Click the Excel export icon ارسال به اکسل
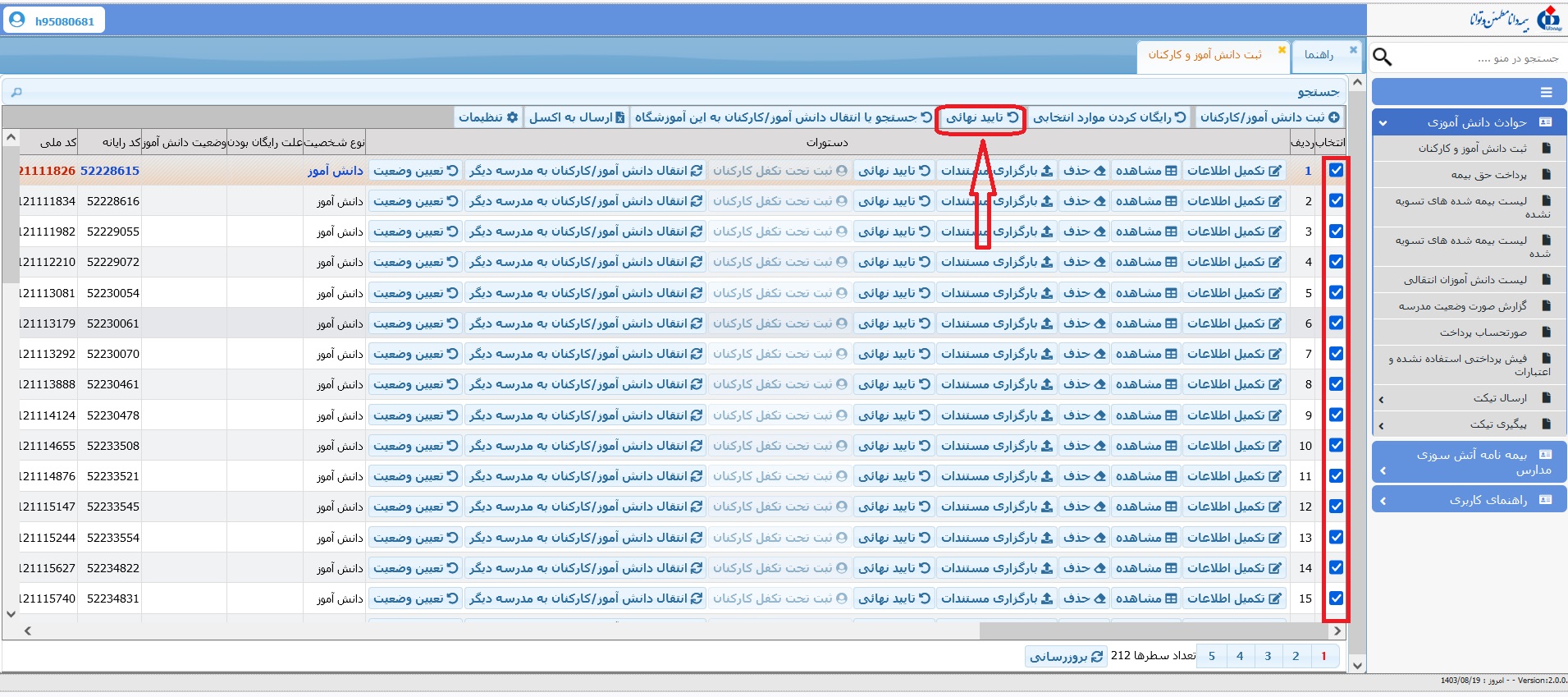 (x=620, y=117)
